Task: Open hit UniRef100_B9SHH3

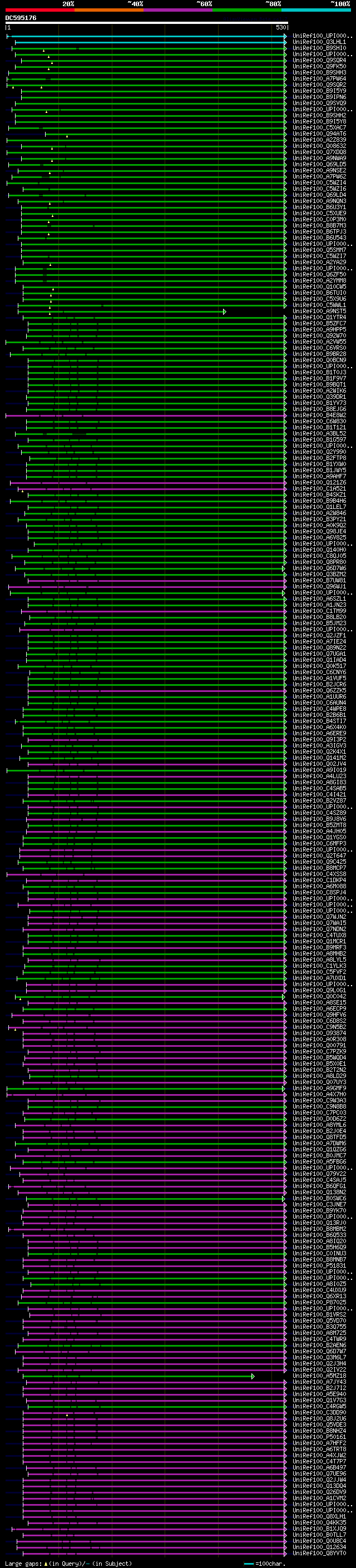Action: [x=319, y=72]
